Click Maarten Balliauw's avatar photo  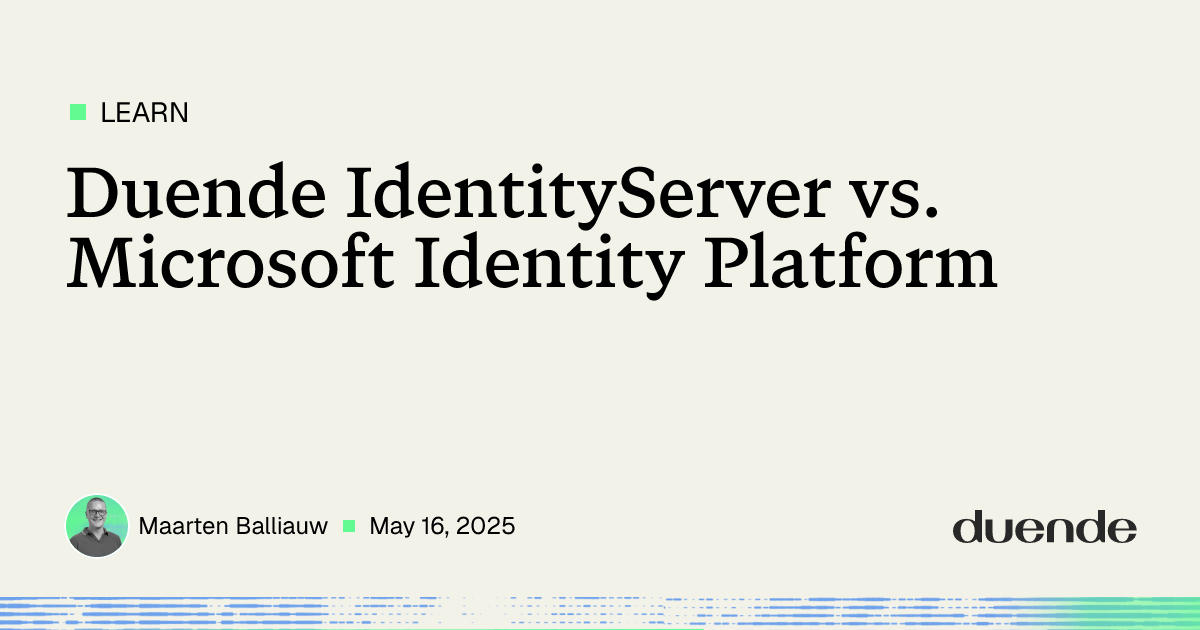coord(97,525)
